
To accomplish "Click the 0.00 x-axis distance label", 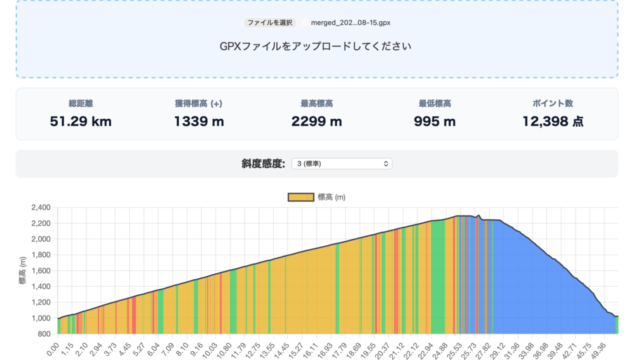I will (53, 349).
